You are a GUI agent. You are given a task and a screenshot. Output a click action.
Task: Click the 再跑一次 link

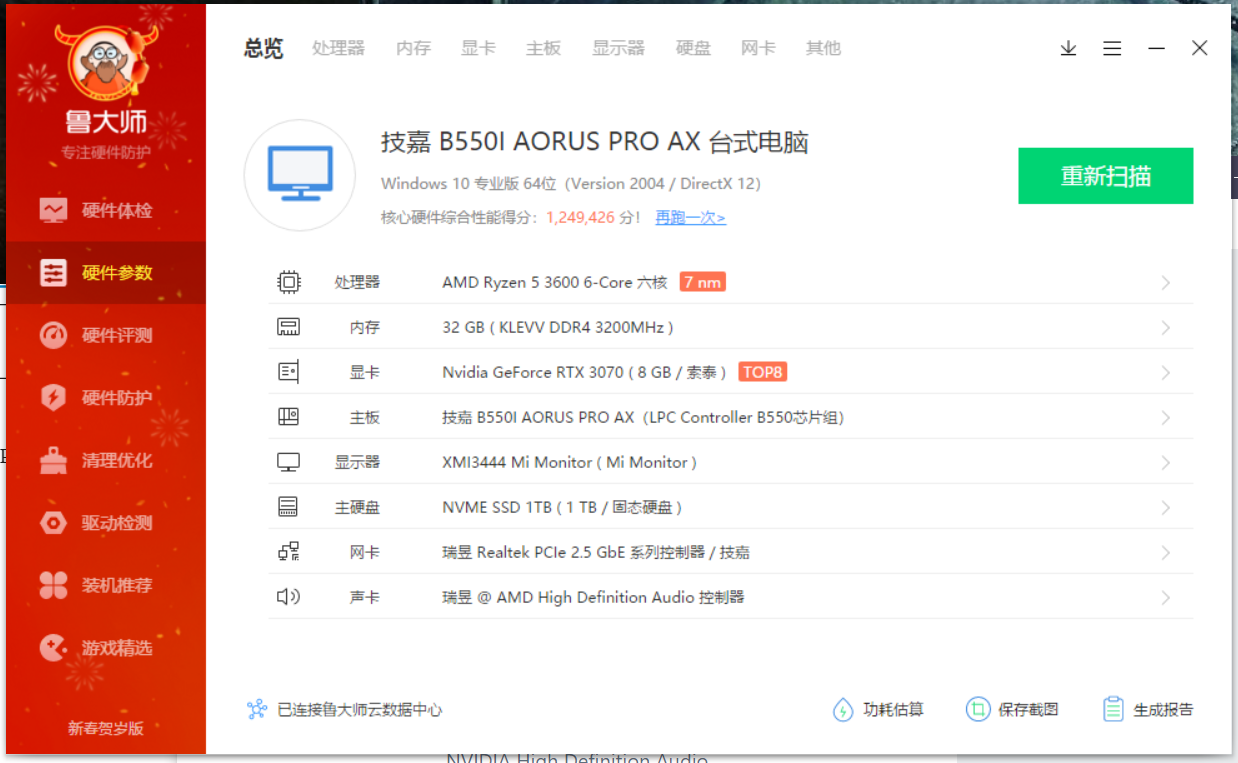[690, 217]
